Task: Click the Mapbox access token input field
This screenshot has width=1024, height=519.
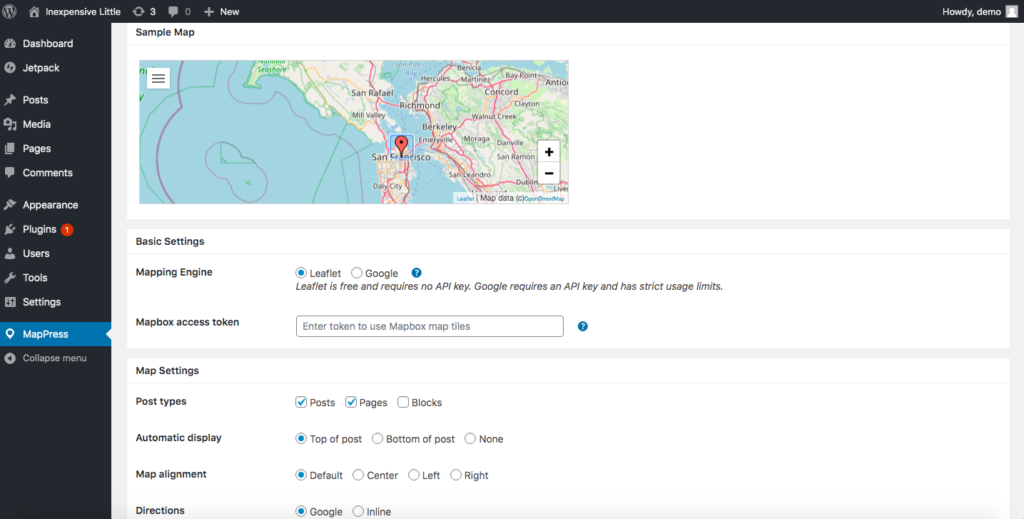Action: click(x=430, y=326)
